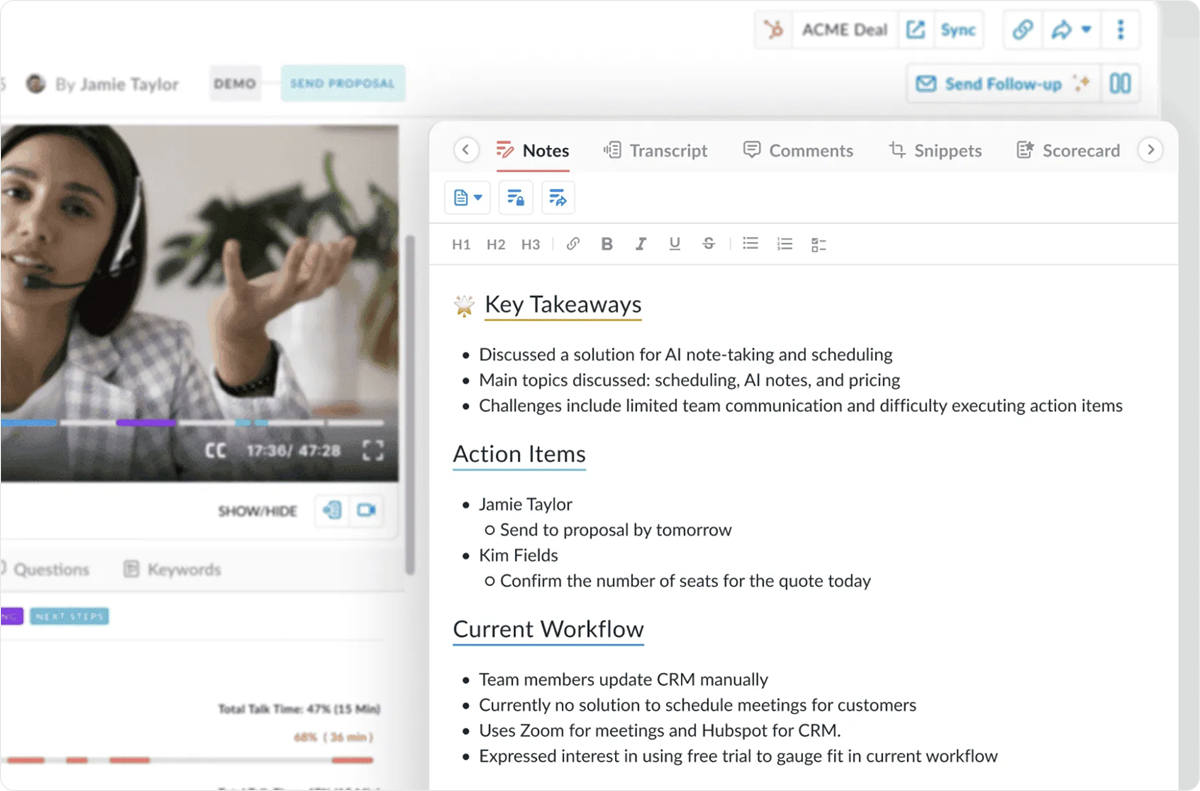Viewport: 1200px width, 791px height.
Task: Switch to the Scorecard tab
Action: pos(1068,151)
